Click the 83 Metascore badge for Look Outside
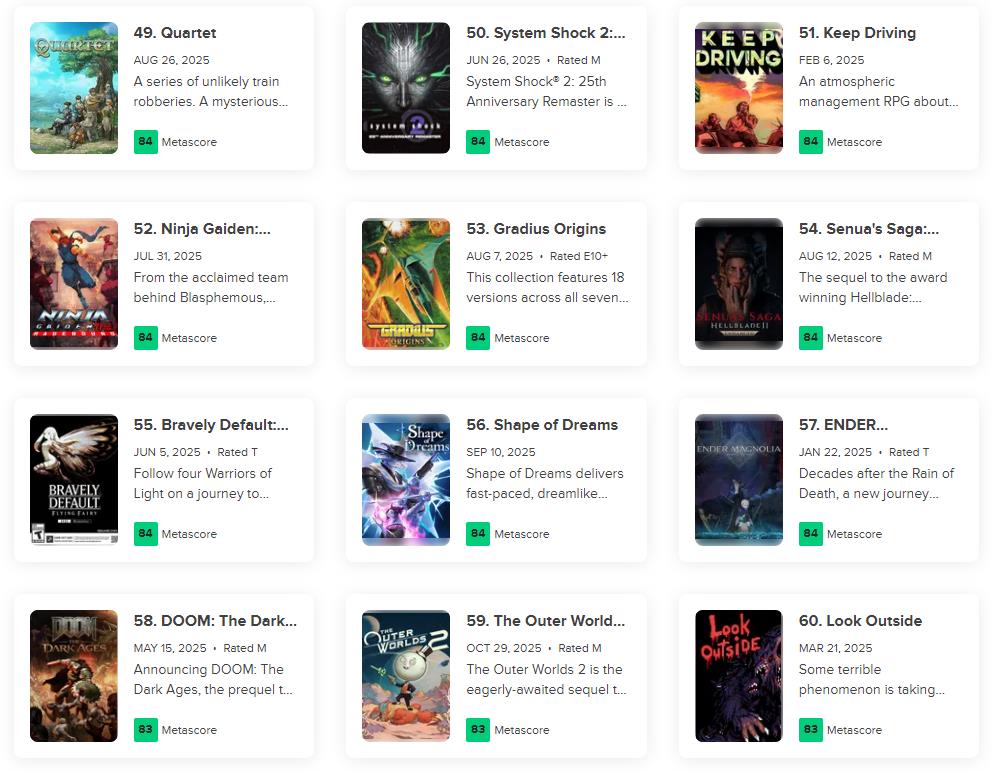The width and height of the screenshot is (999, 771). [x=810, y=730]
